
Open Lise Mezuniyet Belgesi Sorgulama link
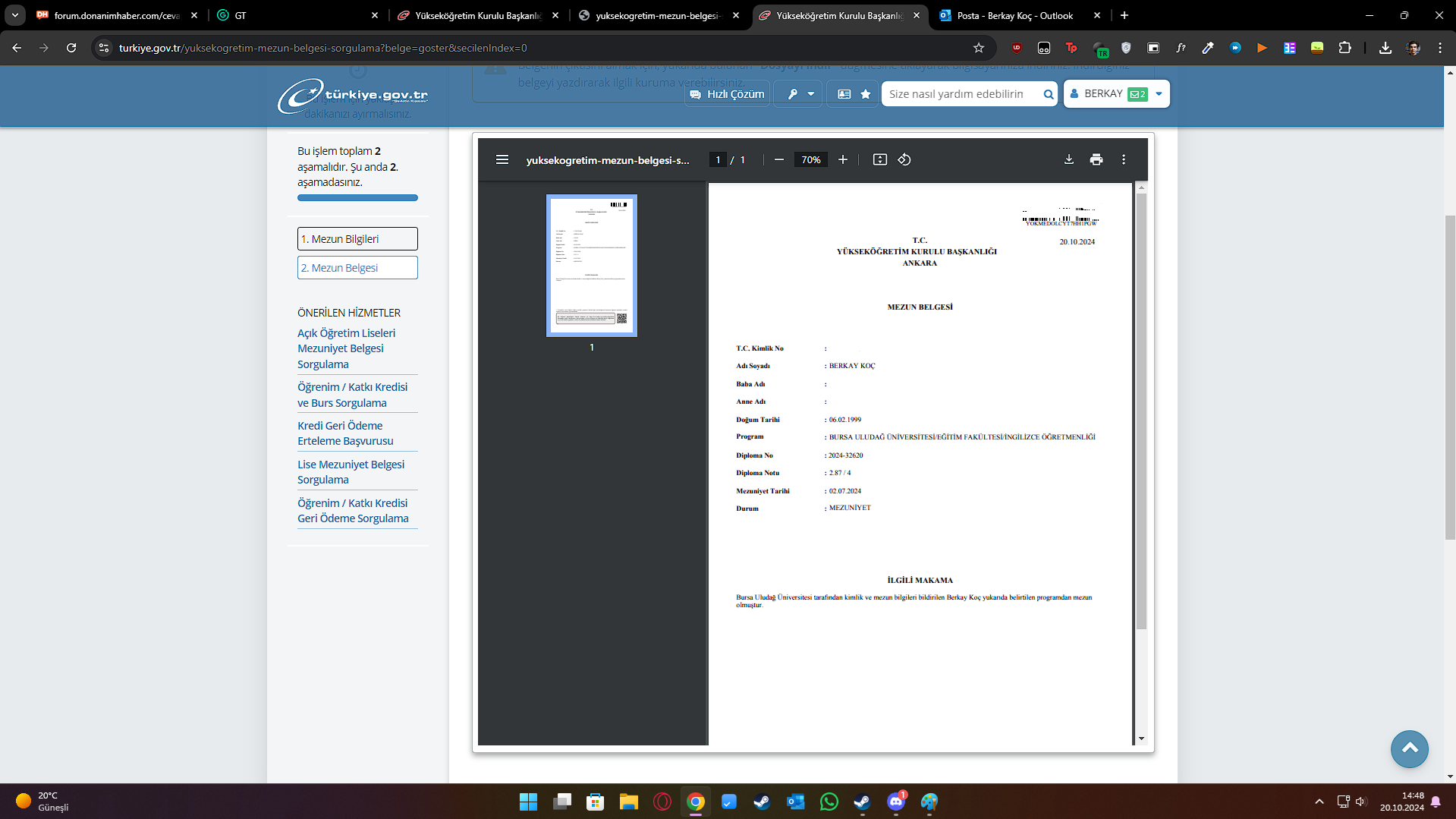(x=351, y=471)
